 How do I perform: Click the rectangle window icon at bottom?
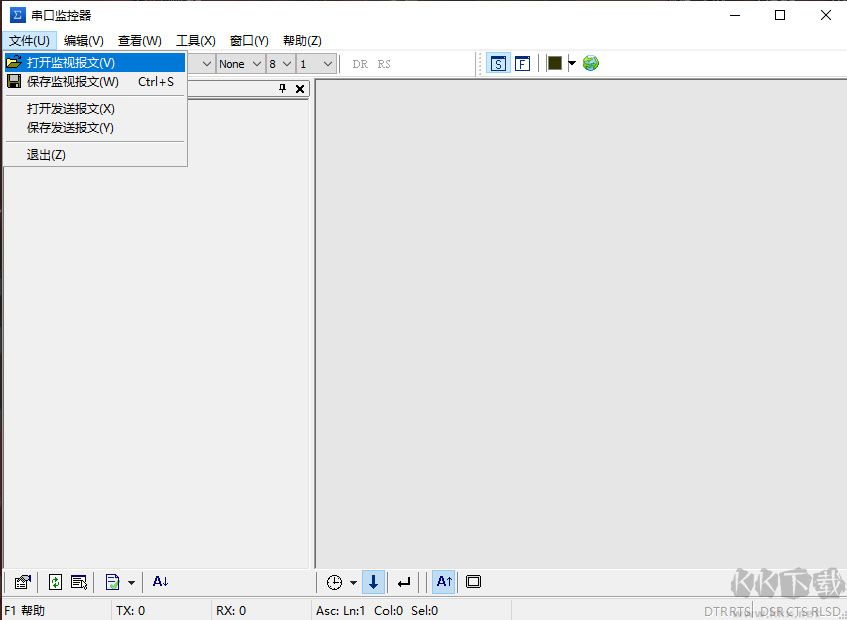(x=474, y=582)
